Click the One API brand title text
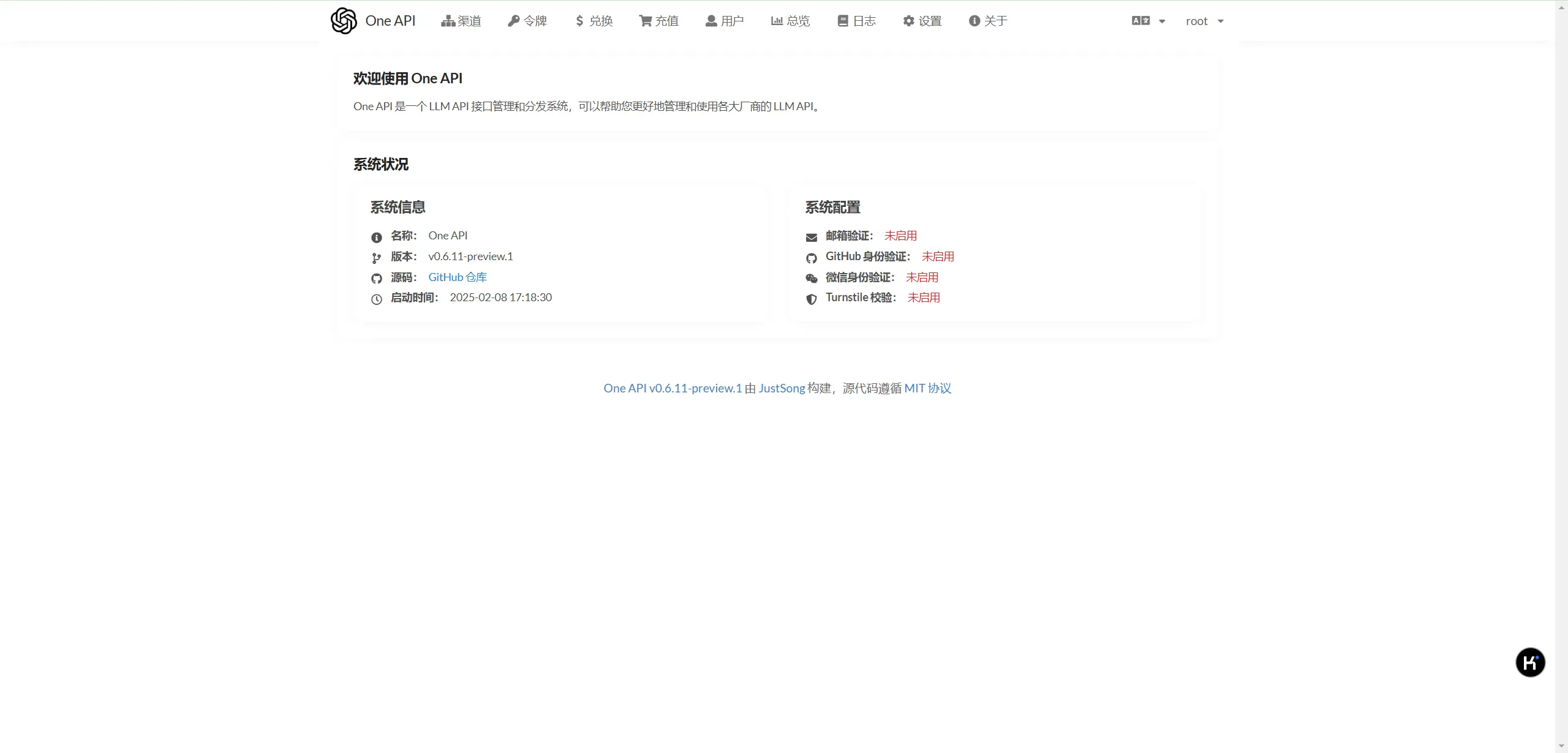This screenshot has height=753, width=1568. point(390,21)
